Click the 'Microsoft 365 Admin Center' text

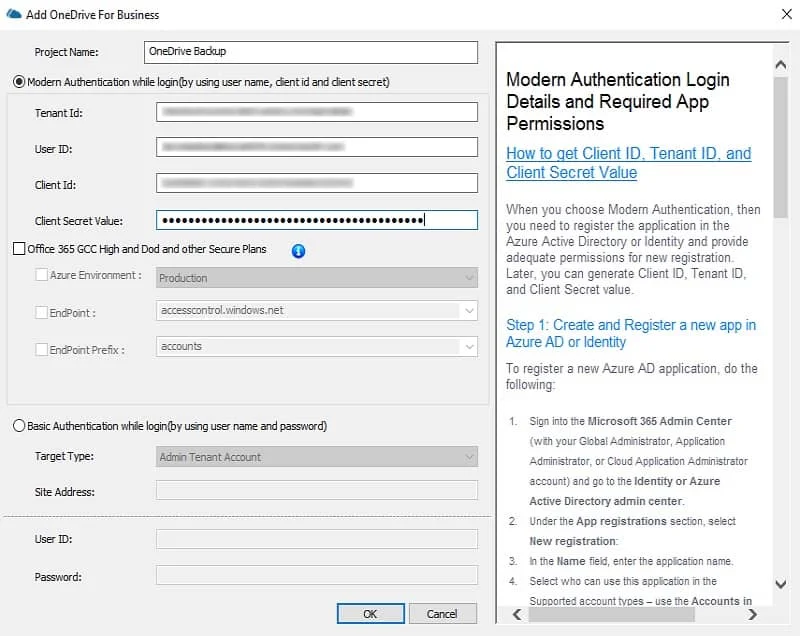[x=660, y=421]
